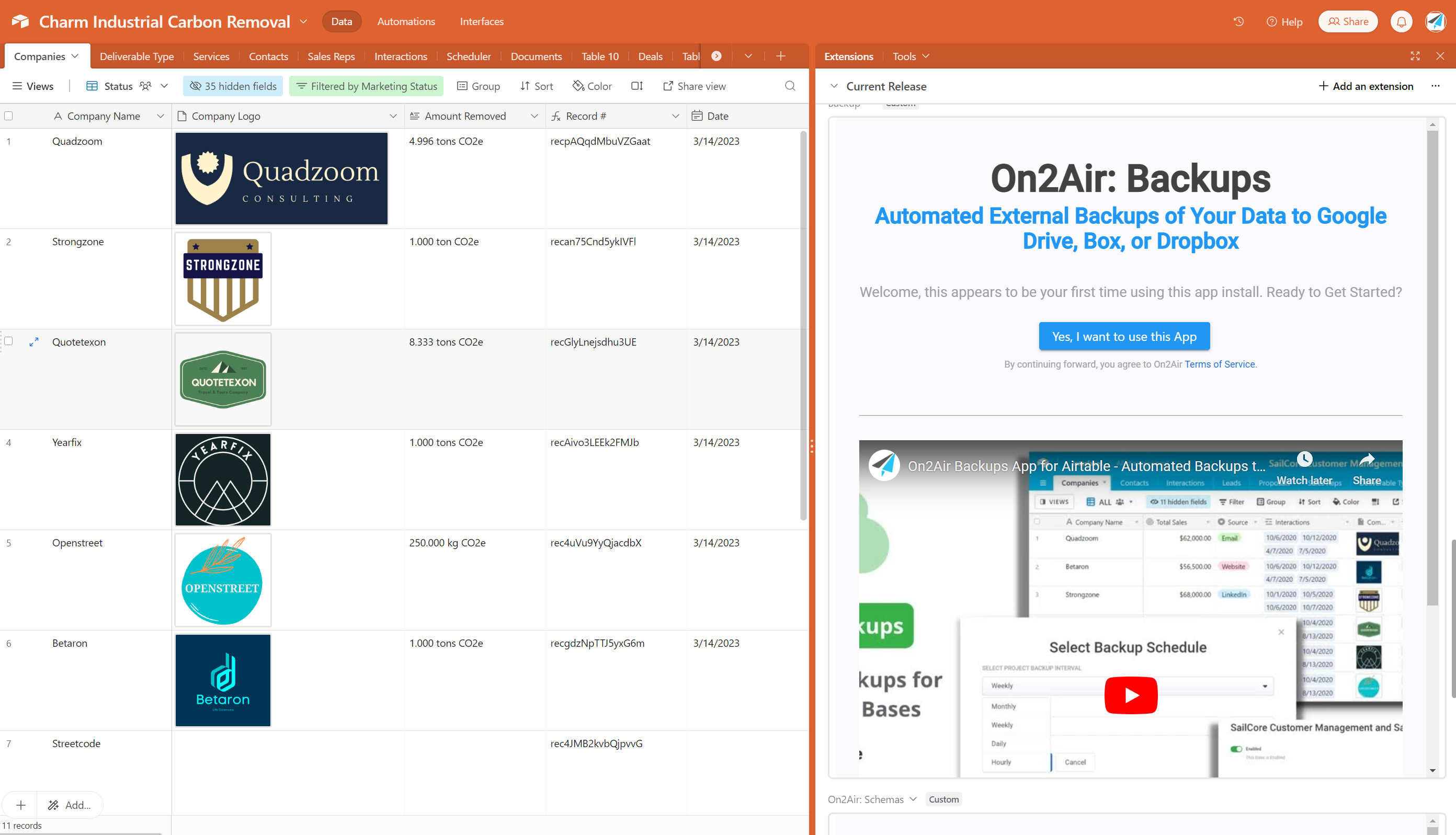Open the base snapshot history
Viewport: 1456px width, 835px height.
coord(1237,21)
